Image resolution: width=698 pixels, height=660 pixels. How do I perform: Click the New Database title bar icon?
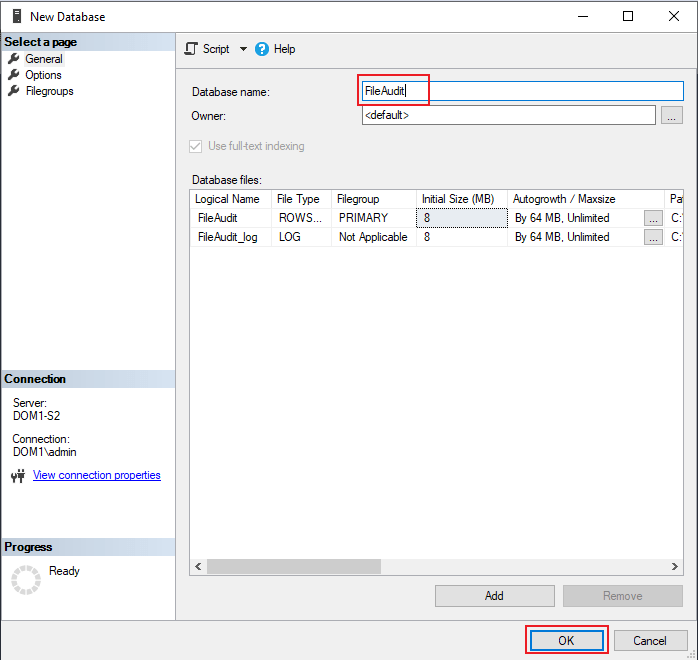[x=16, y=16]
